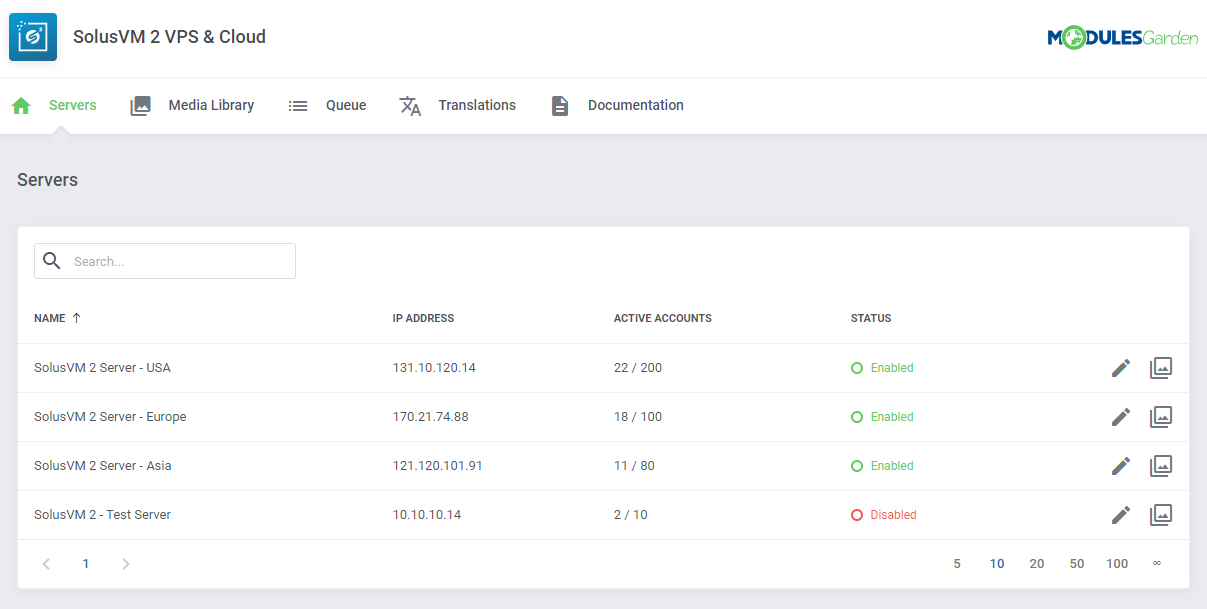This screenshot has height=609, width=1207.
Task: Click the STATUS column header
Action: pos(871,318)
